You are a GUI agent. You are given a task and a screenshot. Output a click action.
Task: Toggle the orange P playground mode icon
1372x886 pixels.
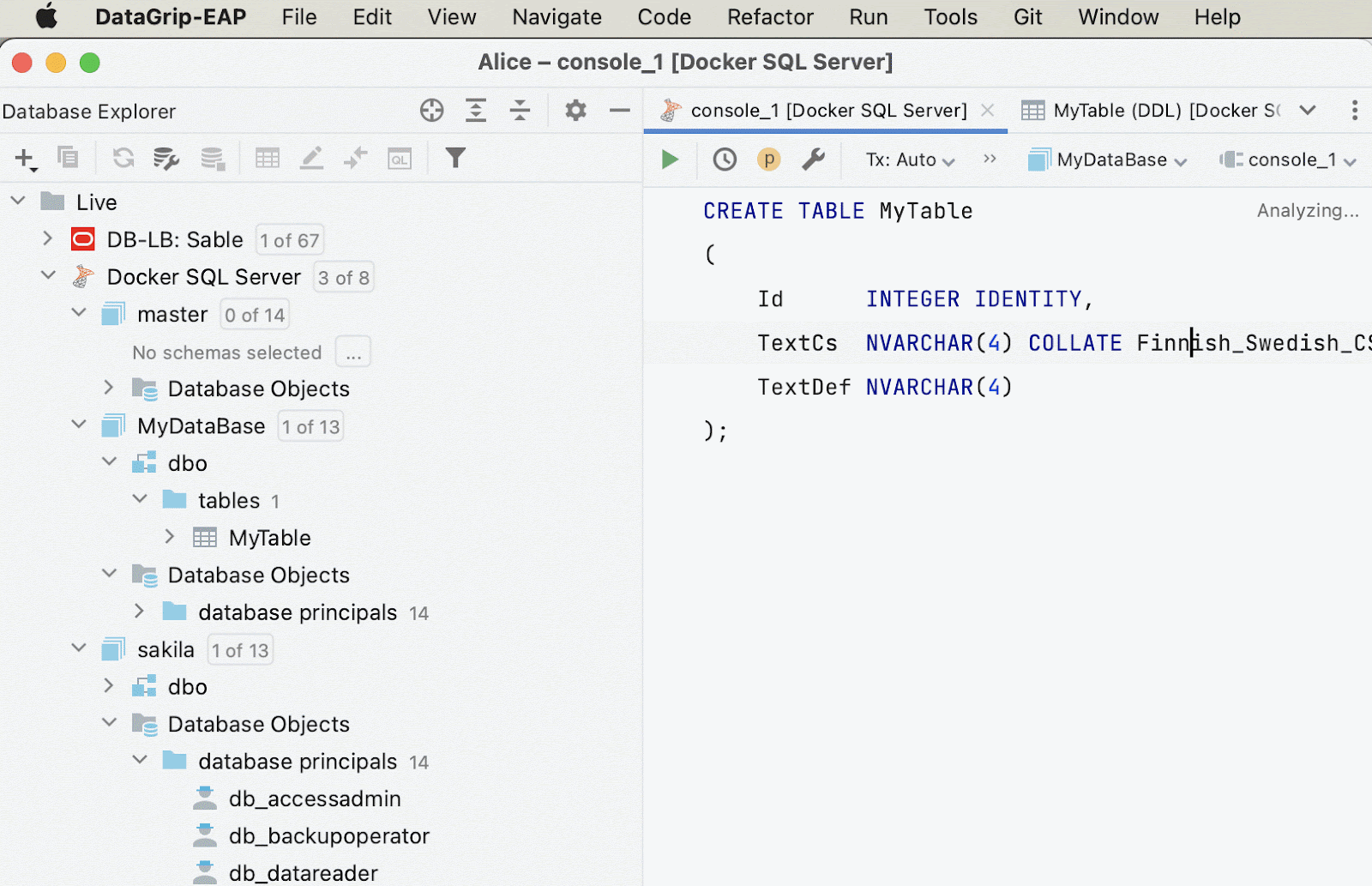(768, 160)
